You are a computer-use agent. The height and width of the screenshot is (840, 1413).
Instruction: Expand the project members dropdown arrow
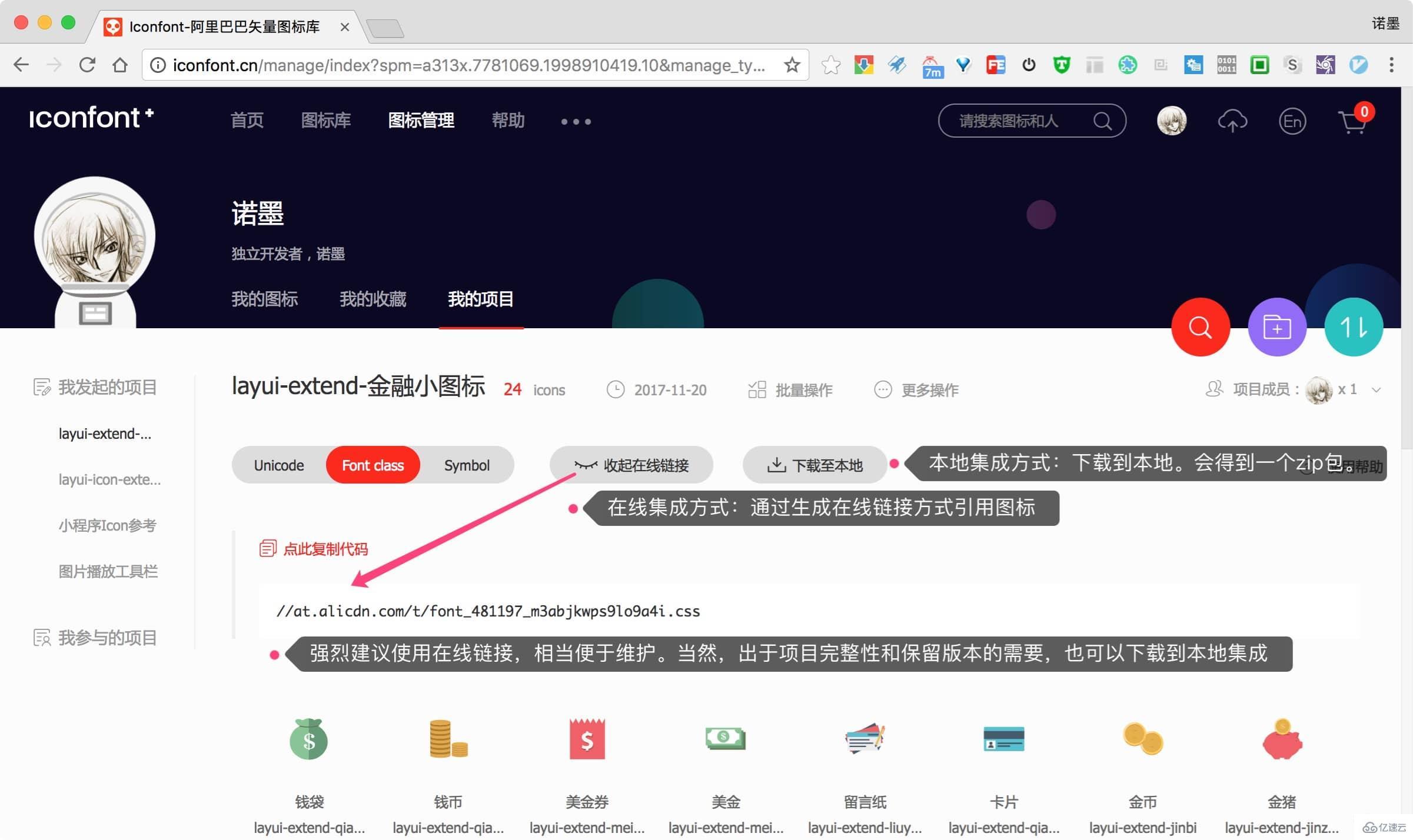click(x=1376, y=390)
